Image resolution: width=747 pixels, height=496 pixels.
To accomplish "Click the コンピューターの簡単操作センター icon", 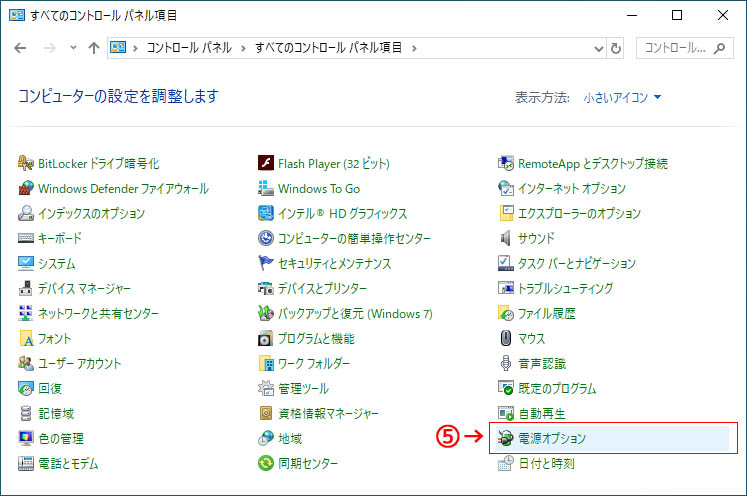I will (x=266, y=238).
